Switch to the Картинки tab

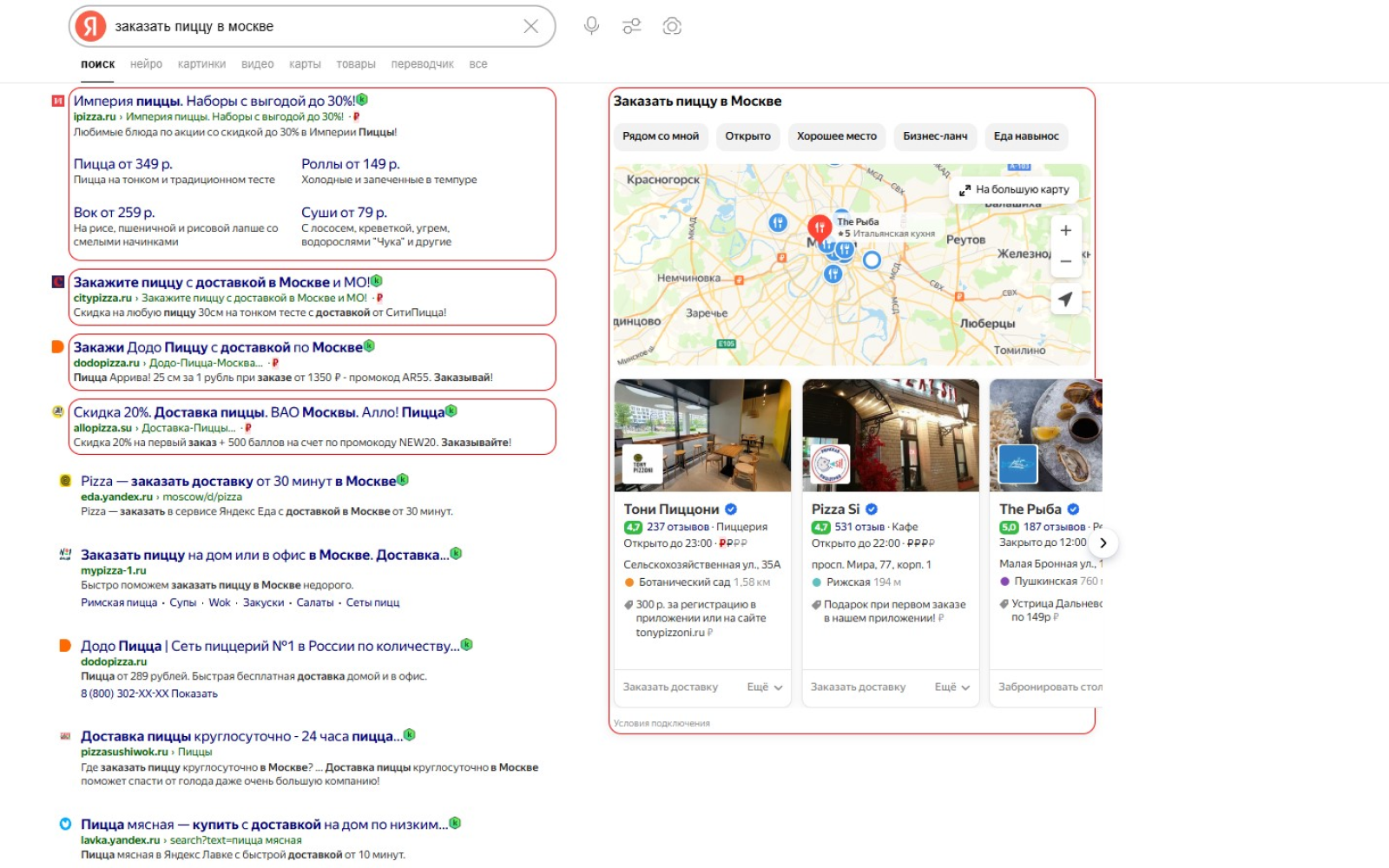[201, 62]
